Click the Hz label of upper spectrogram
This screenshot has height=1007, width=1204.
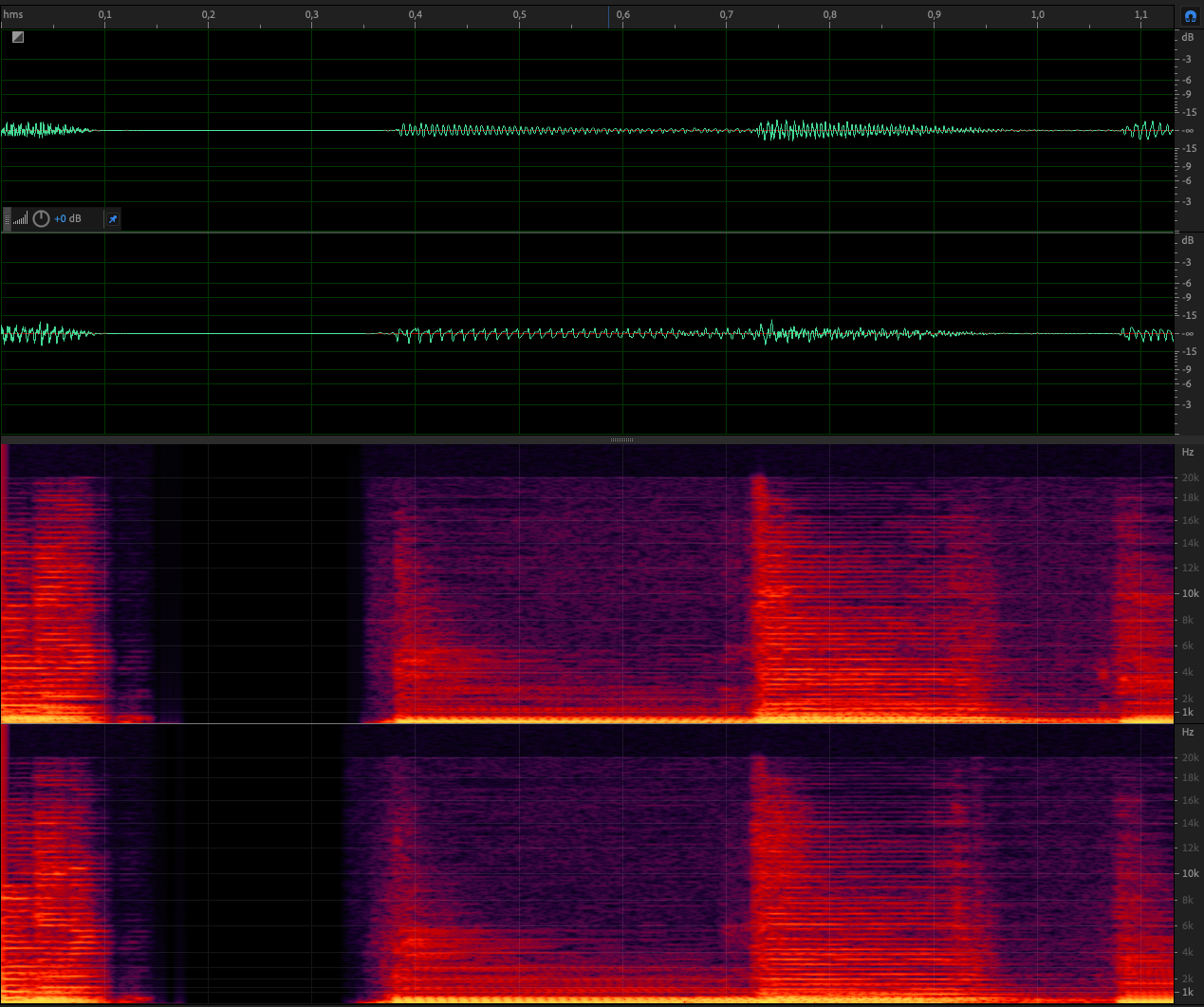tap(1187, 453)
